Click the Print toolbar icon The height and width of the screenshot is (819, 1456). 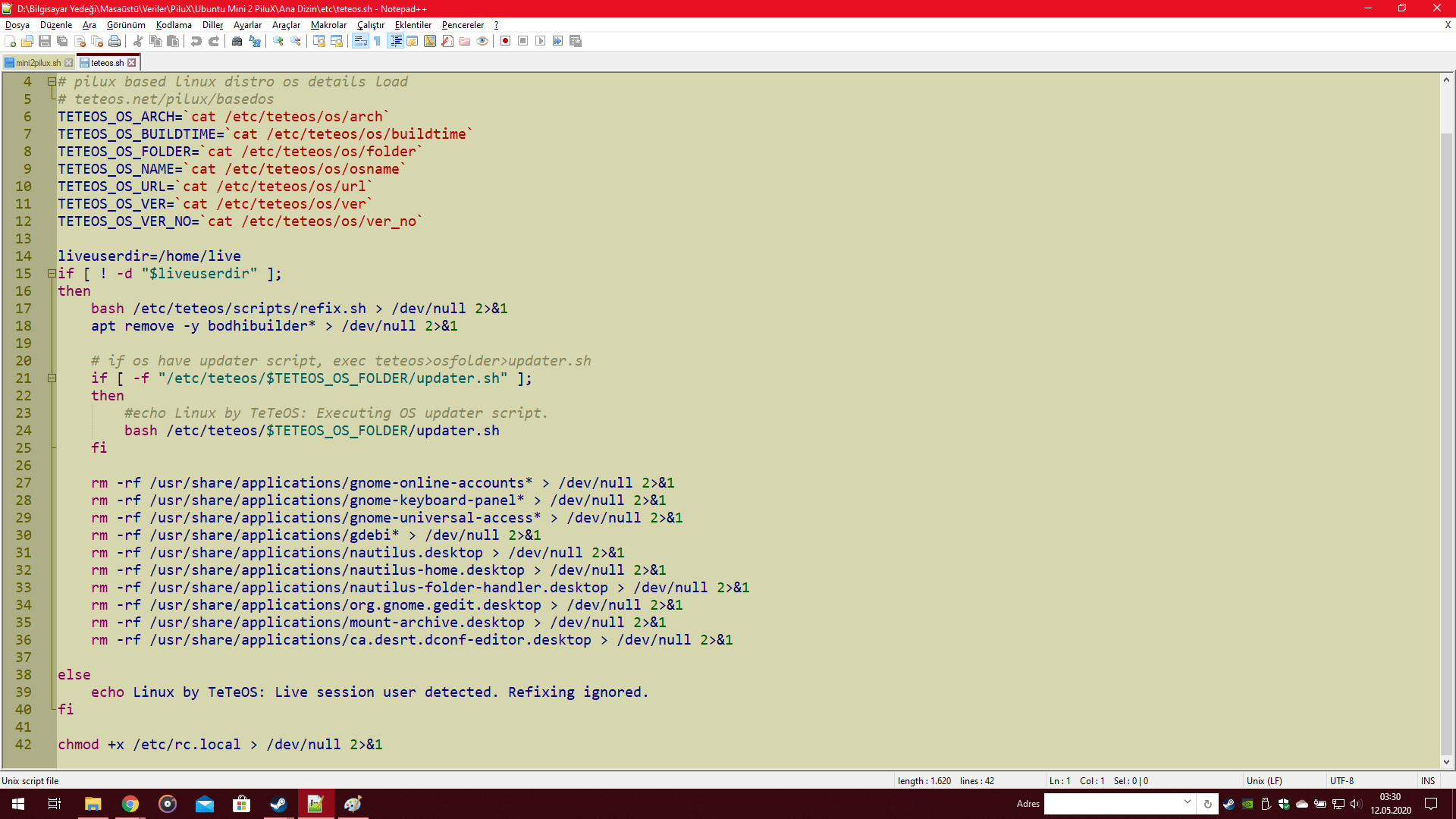(115, 41)
